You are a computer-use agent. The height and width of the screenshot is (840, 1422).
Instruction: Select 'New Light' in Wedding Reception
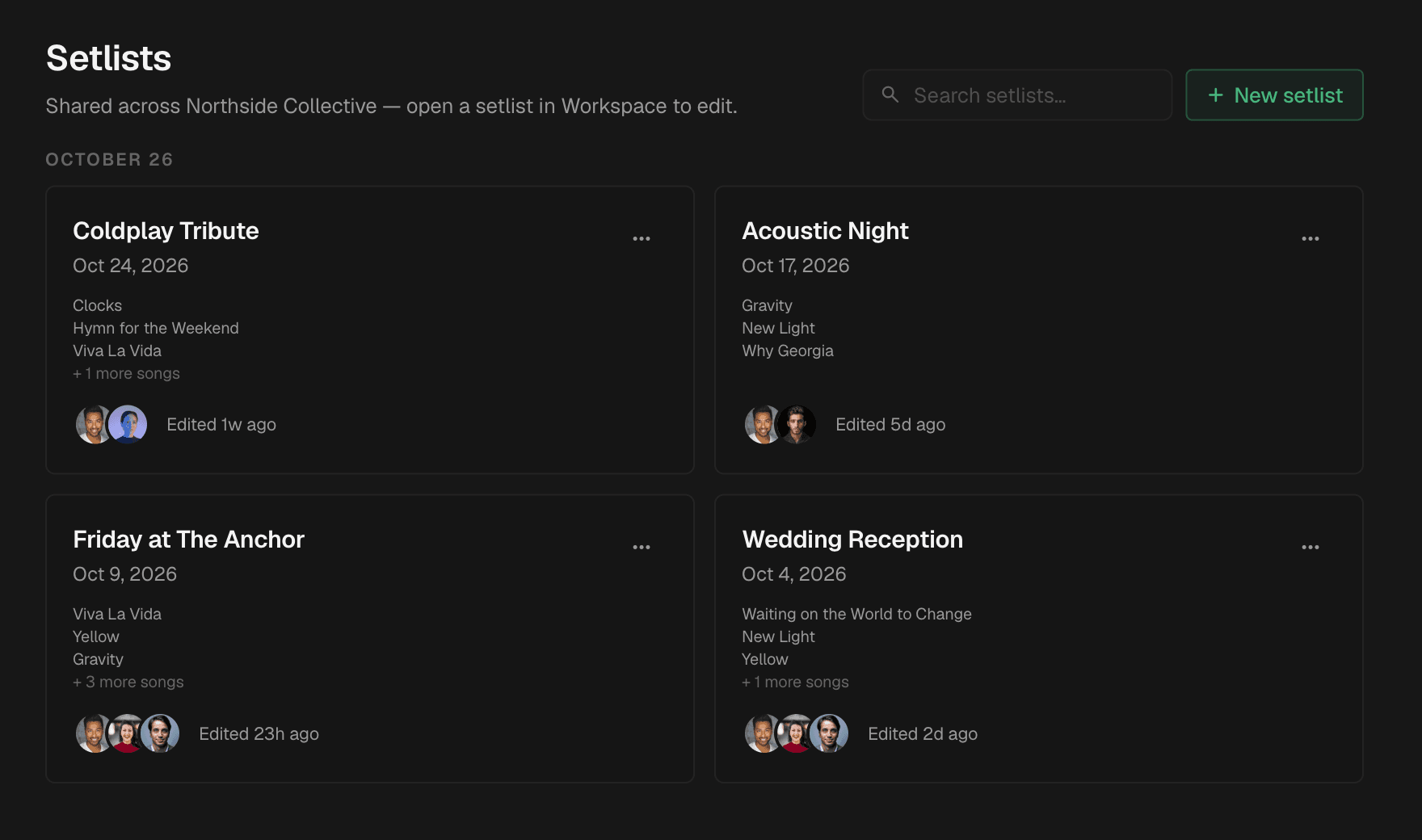(x=778, y=636)
